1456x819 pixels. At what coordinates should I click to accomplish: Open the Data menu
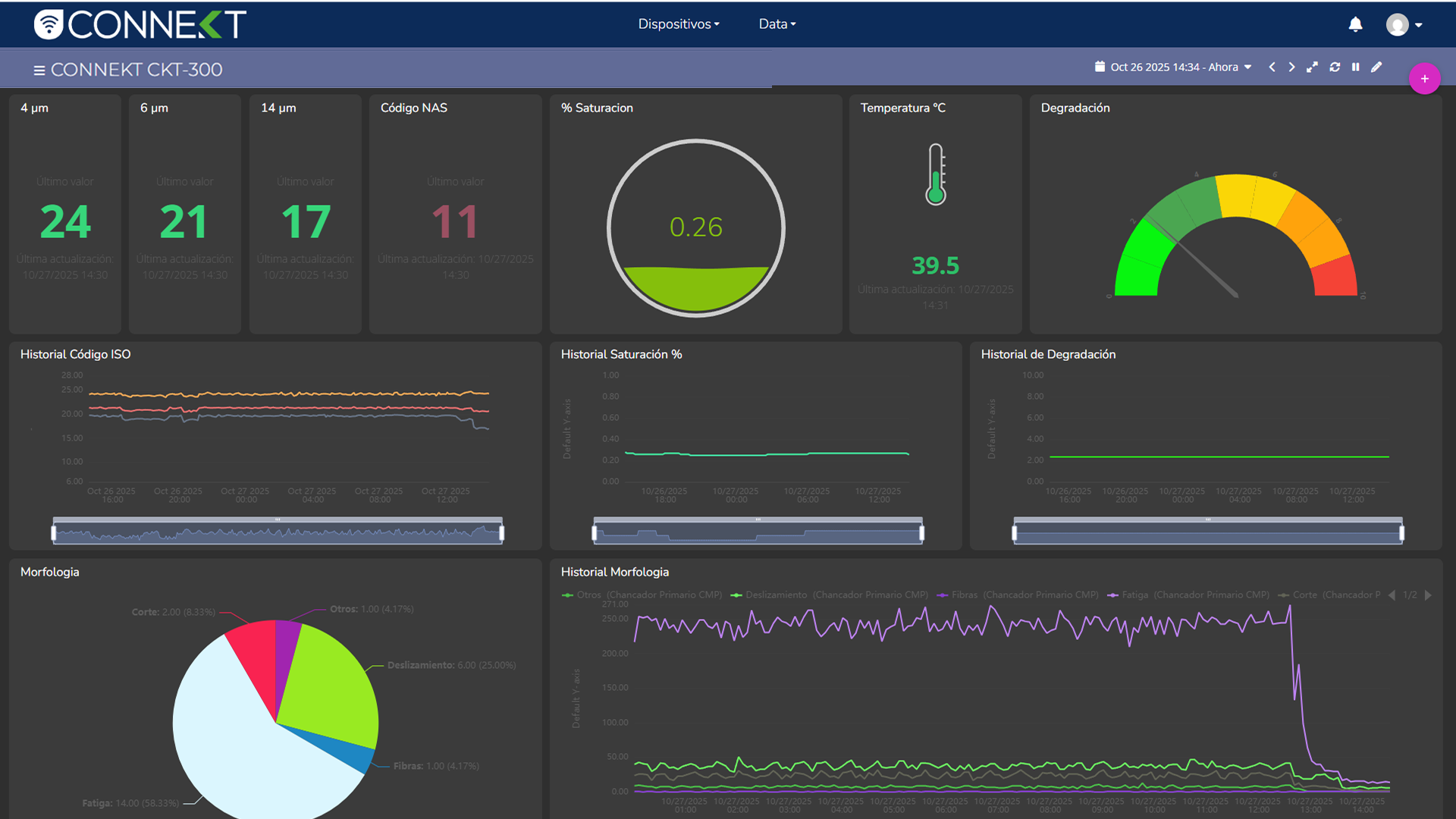tap(777, 24)
